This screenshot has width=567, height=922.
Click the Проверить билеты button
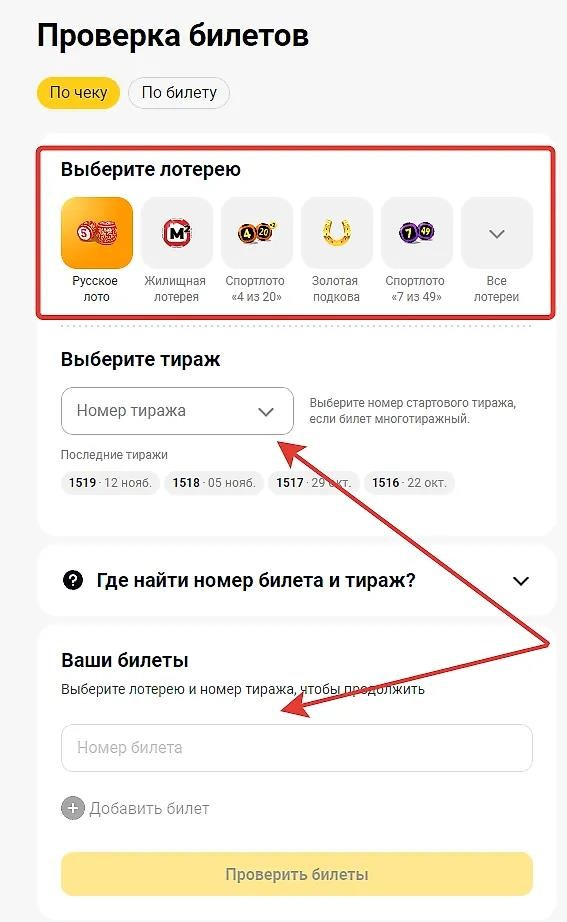pos(297,874)
